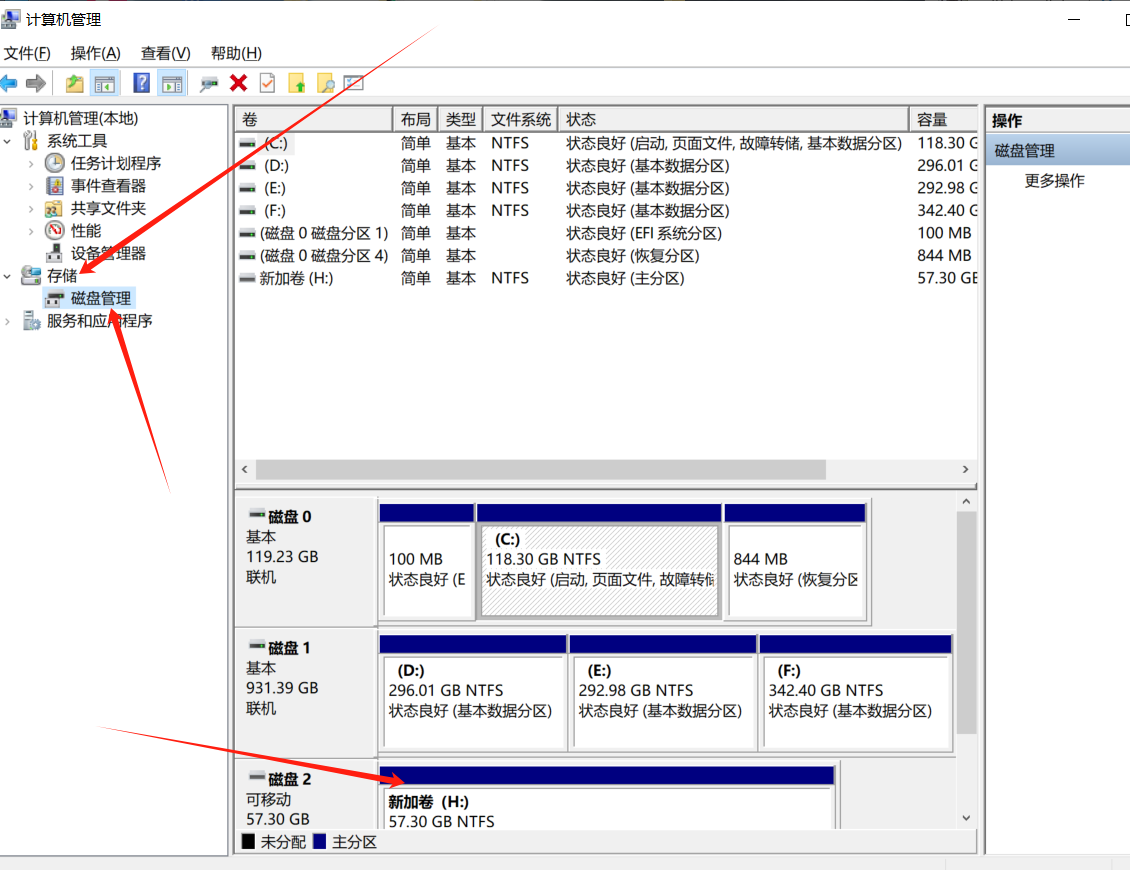Click the checklist settings toolbar icon

point(354,83)
